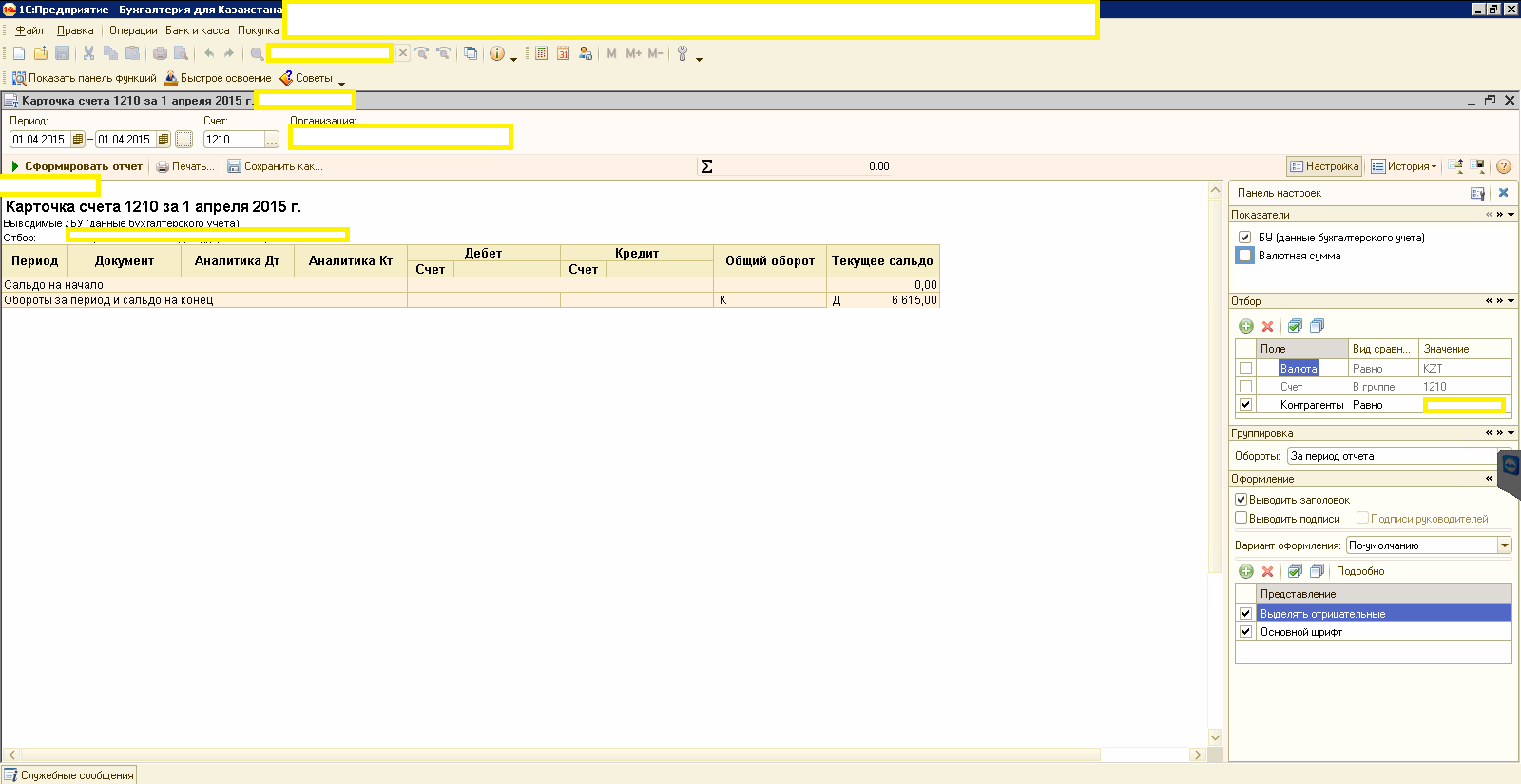Collapse the Отбор section arrow
Viewport: 1521px width, 784px height.
tap(1511, 301)
